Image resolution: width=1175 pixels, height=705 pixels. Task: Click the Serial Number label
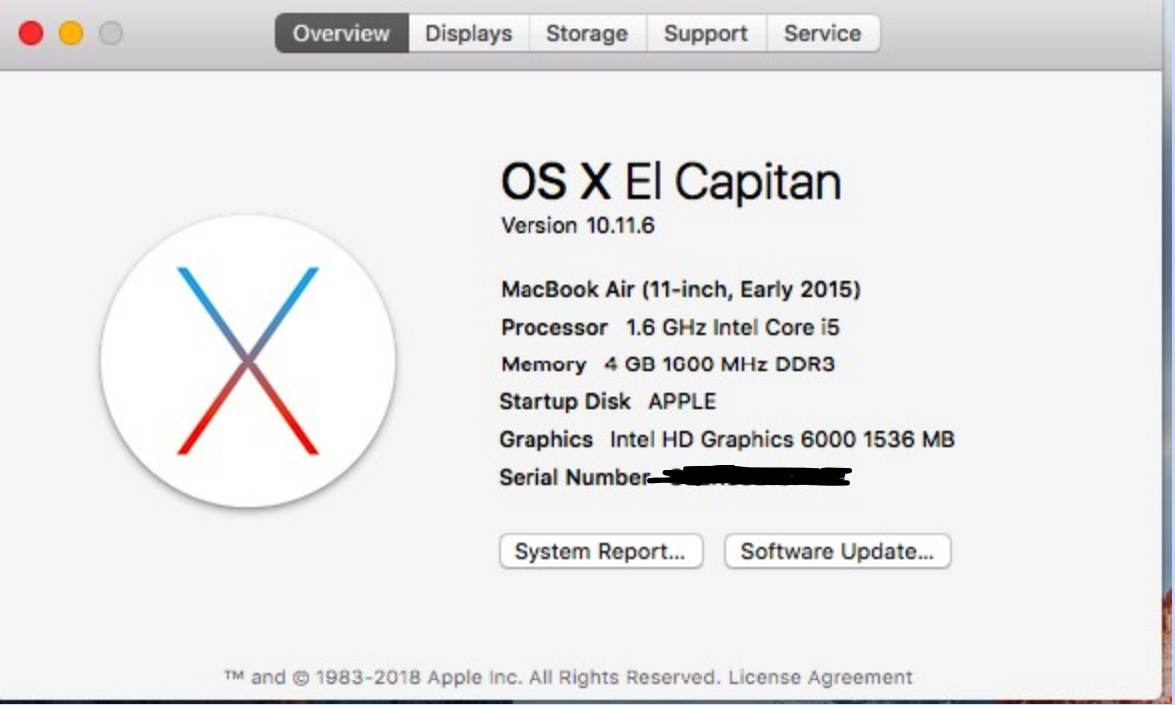point(574,478)
